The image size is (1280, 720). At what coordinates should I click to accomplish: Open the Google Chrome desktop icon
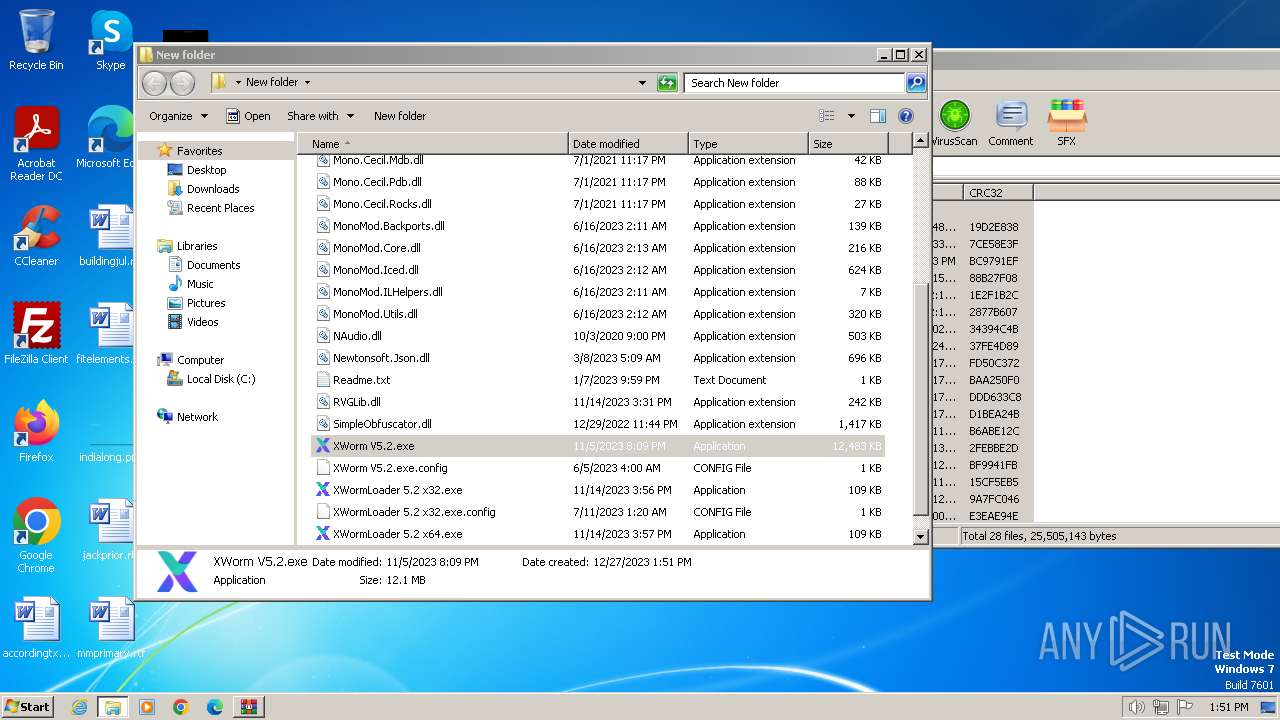36,536
